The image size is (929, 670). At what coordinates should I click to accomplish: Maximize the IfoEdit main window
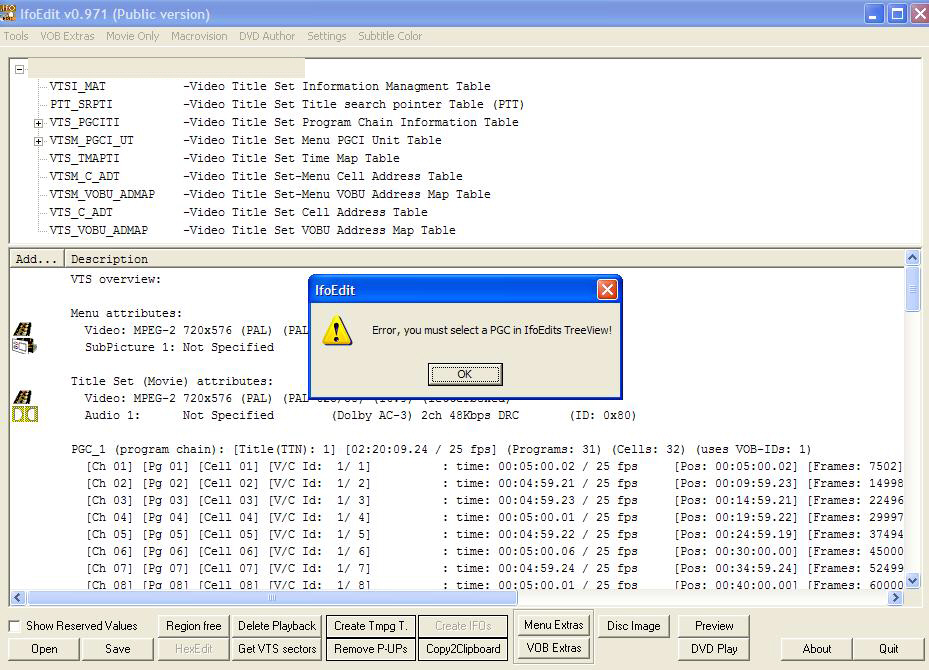(x=898, y=14)
